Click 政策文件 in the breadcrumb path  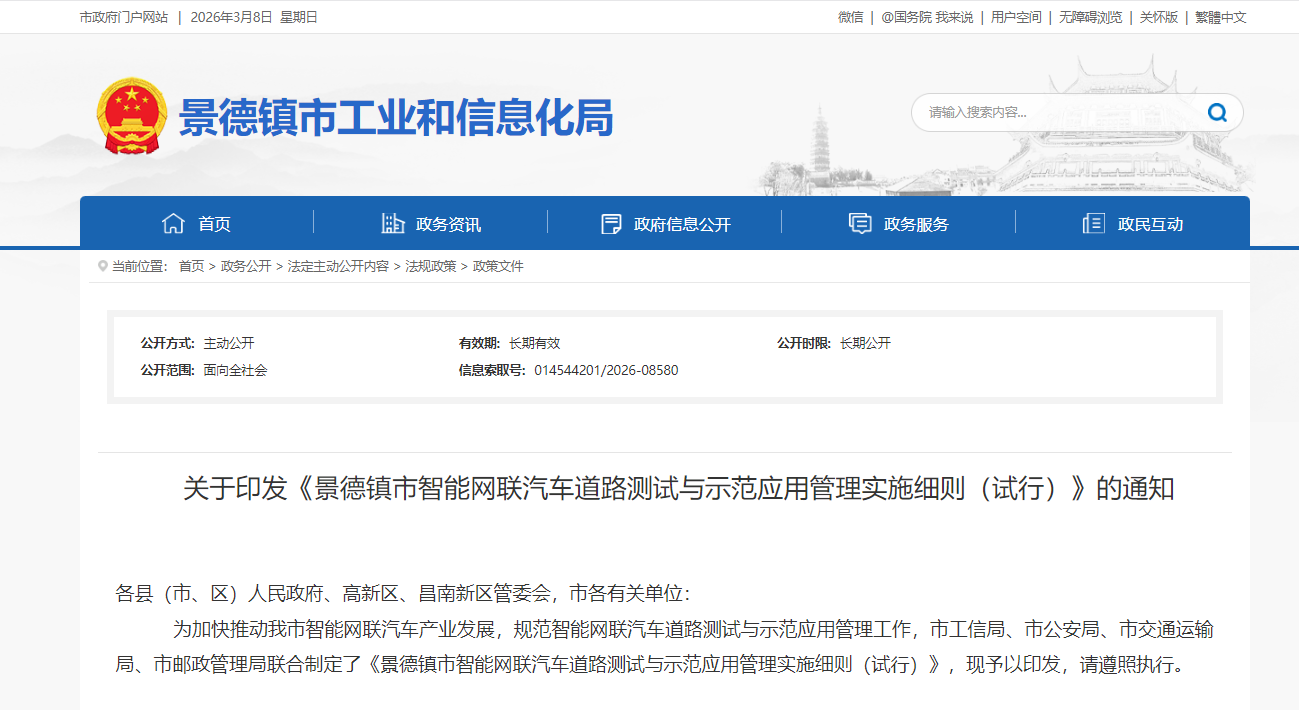[498, 266]
